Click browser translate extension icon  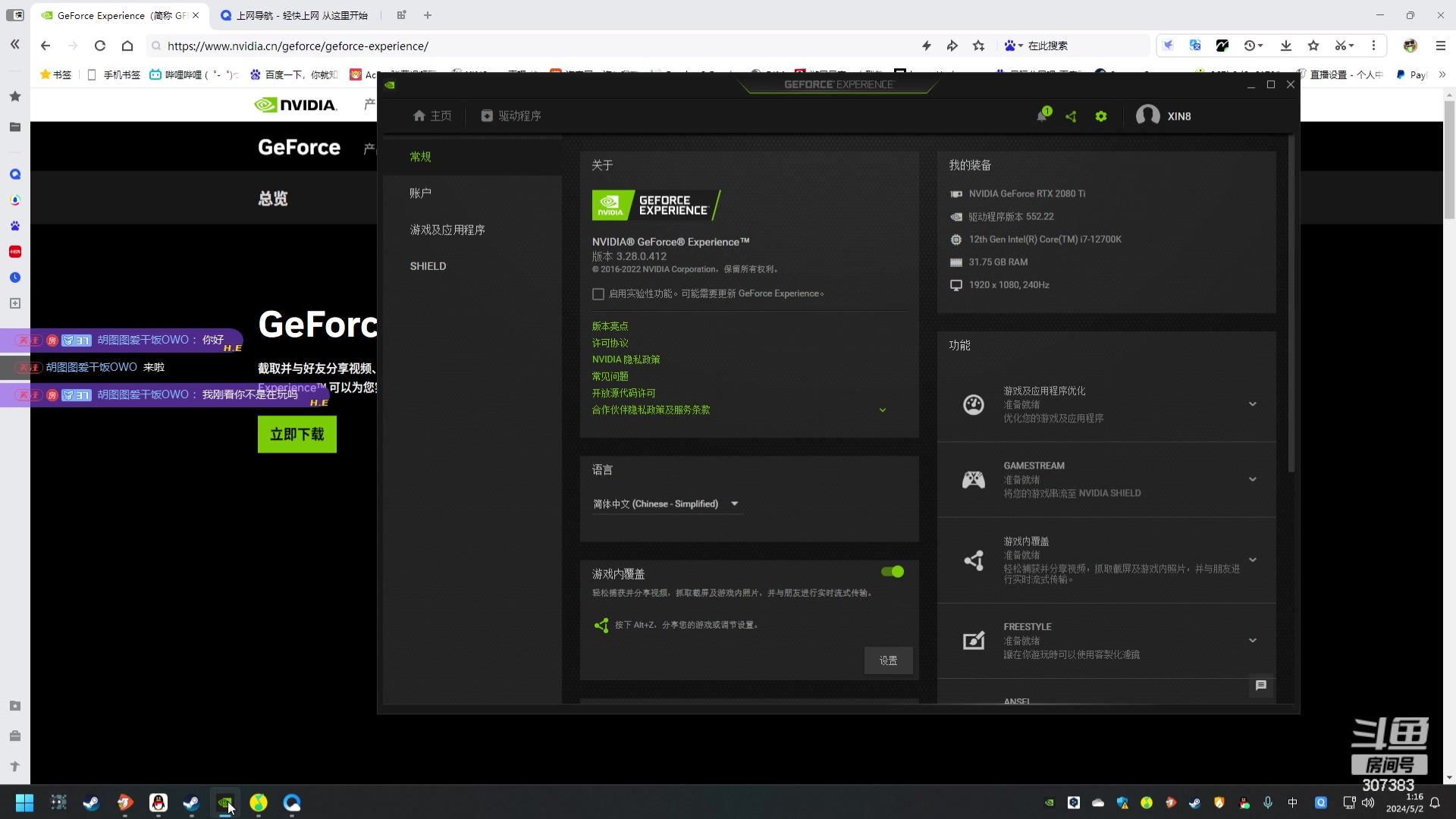click(x=1195, y=45)
